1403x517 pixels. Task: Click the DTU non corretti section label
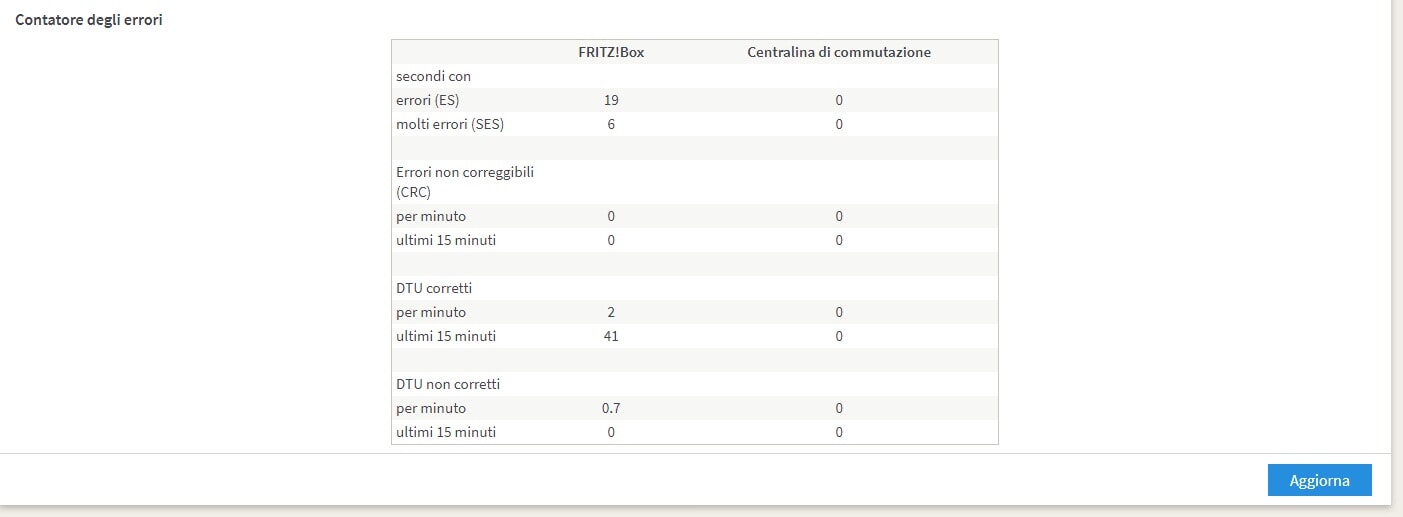447,384
